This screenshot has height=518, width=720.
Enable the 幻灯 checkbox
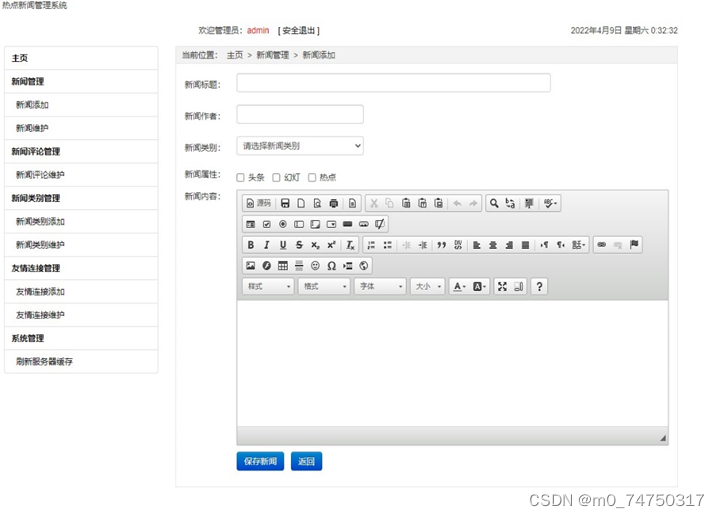[x=277, y=178]
